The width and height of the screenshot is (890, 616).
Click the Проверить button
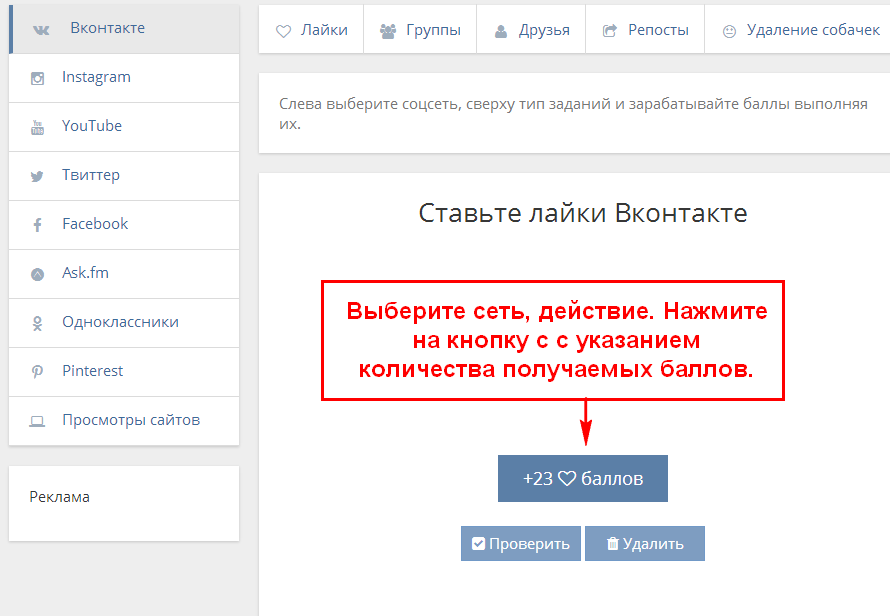click(x=520, y=544)
